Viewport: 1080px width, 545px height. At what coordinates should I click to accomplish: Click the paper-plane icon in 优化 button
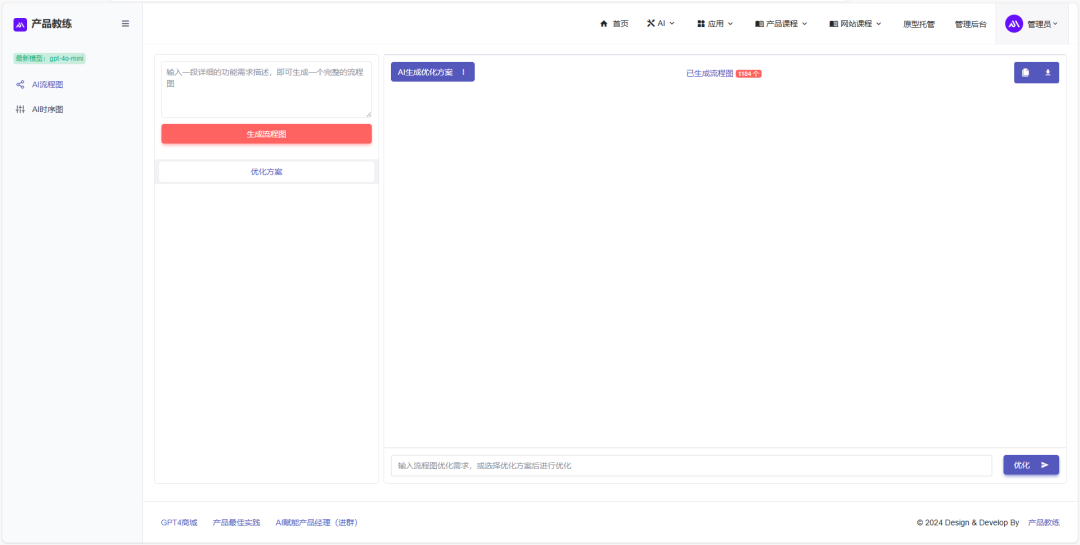point(1045,465)
